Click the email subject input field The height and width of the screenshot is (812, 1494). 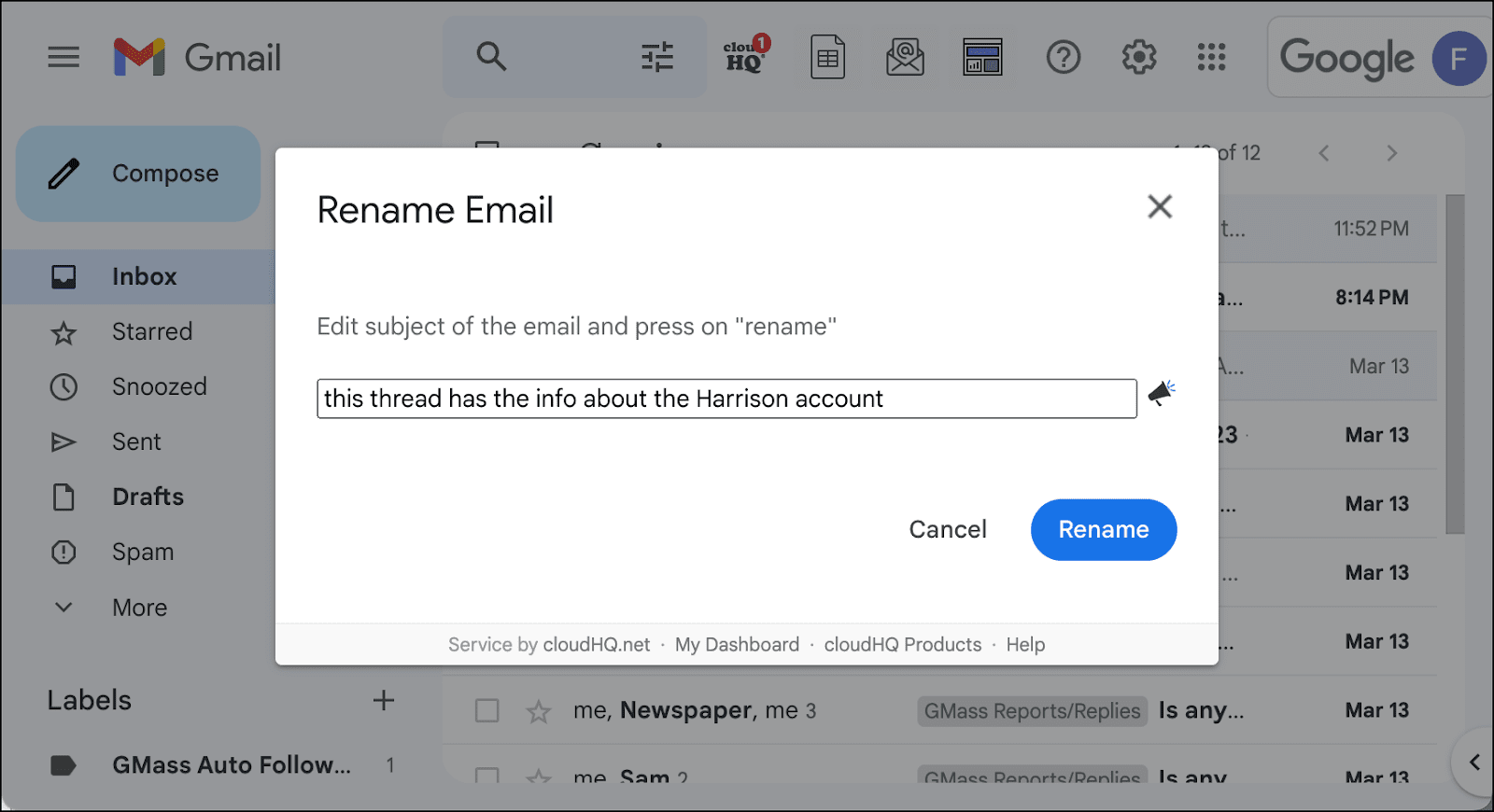[x=726, y=399]
